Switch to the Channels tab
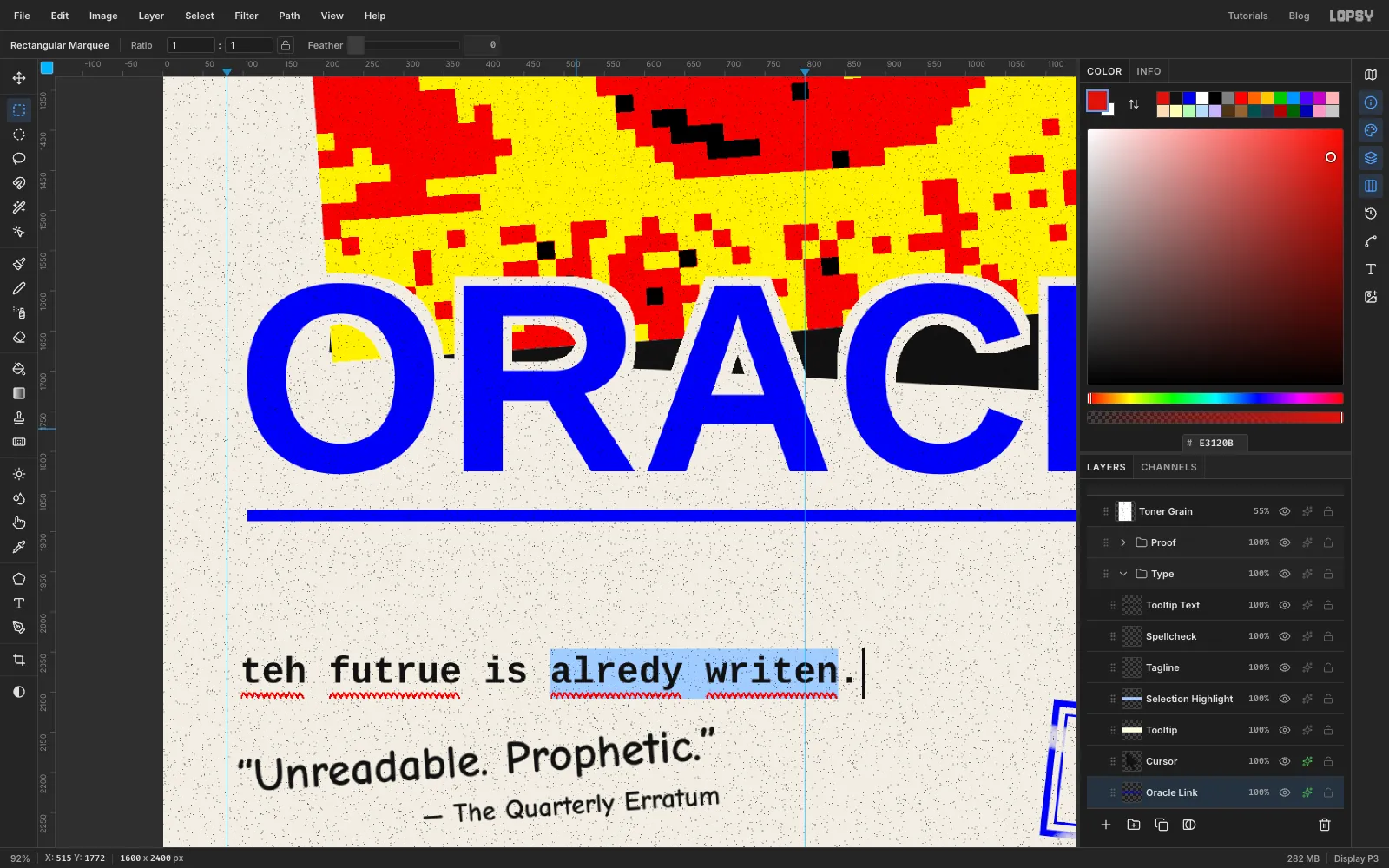The image size is (1389, 868). [1168, 467]
